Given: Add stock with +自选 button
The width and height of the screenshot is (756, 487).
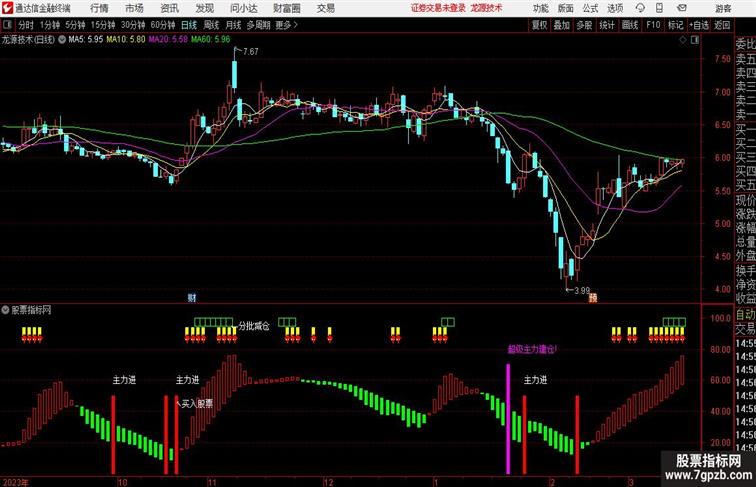Looking at the screenshot, I should [x=699, y=25].
